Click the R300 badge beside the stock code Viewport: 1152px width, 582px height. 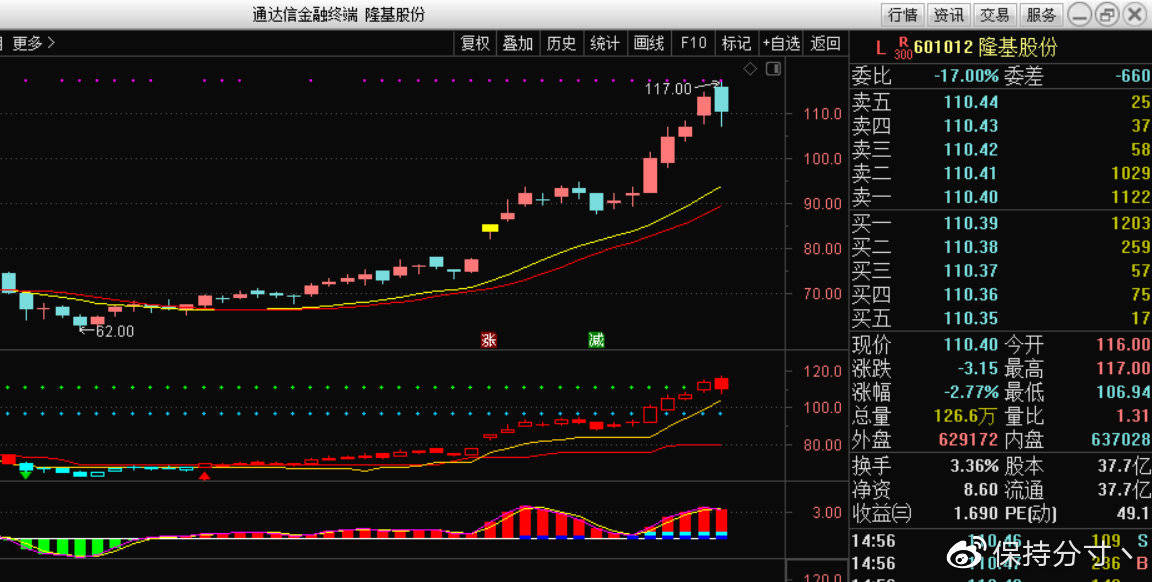[x=903, y=48]
